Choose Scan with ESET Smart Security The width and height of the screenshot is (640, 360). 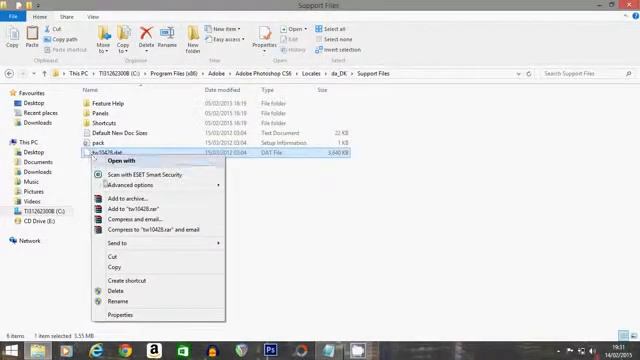pos(158,175)
